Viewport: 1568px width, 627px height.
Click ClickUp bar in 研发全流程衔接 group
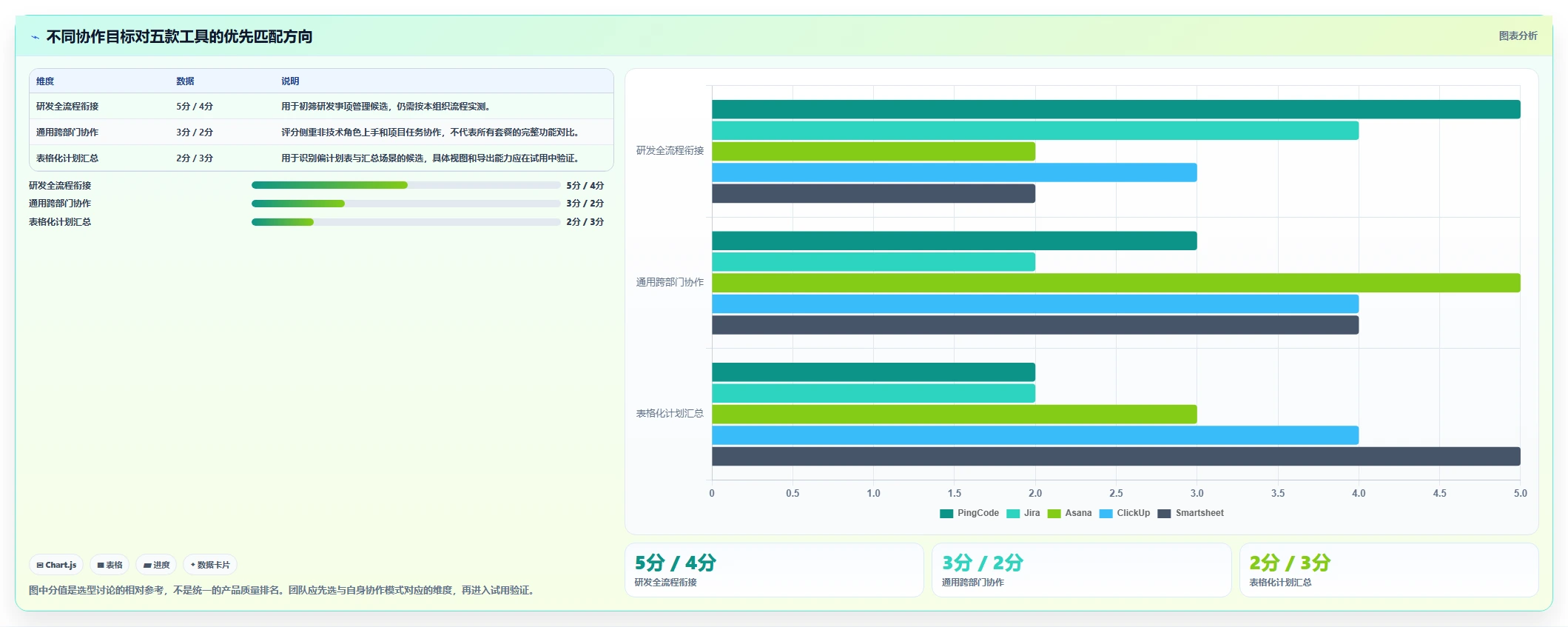pos(955,172)
